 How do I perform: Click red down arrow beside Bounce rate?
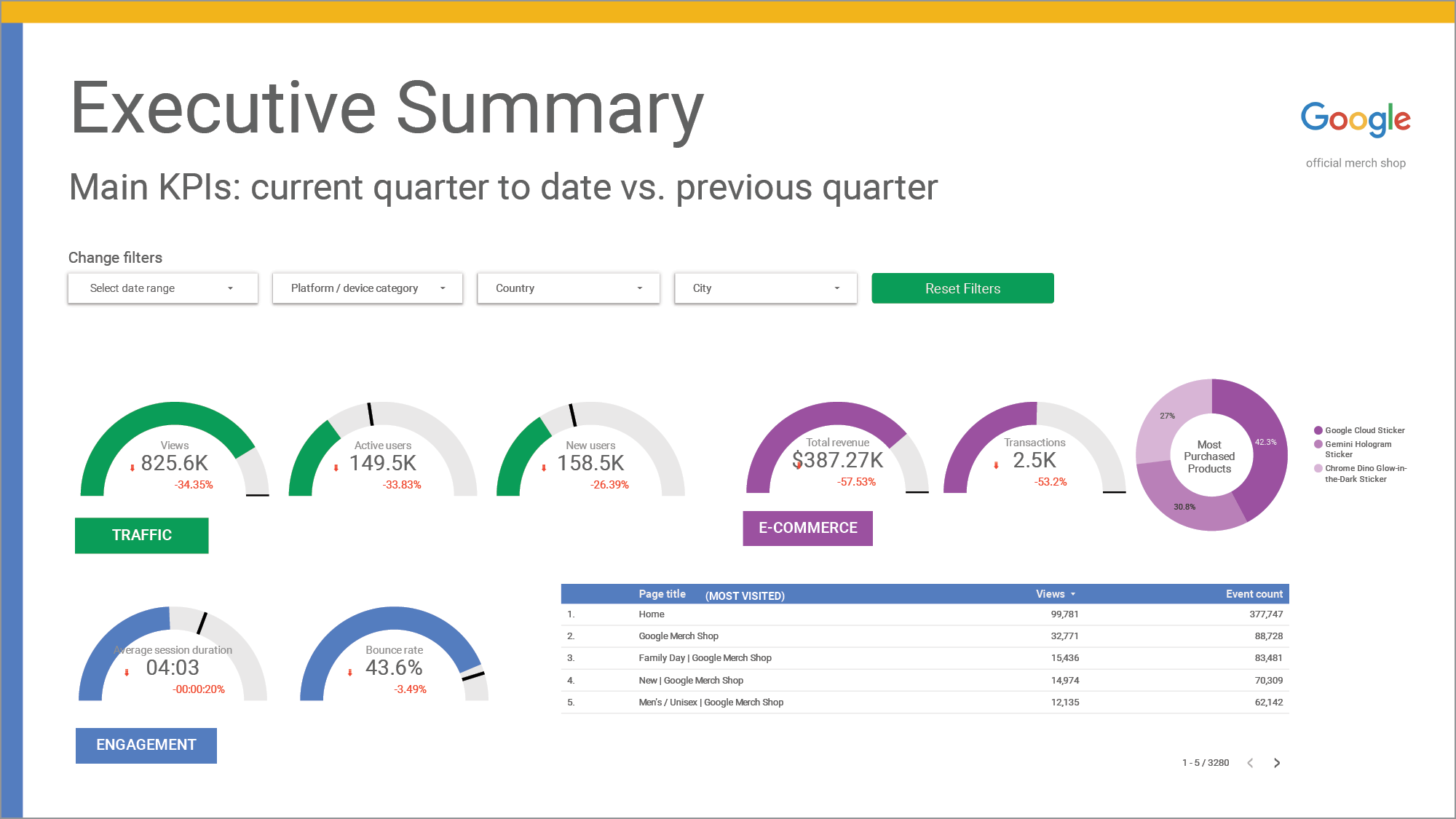[x=349, y=673]
